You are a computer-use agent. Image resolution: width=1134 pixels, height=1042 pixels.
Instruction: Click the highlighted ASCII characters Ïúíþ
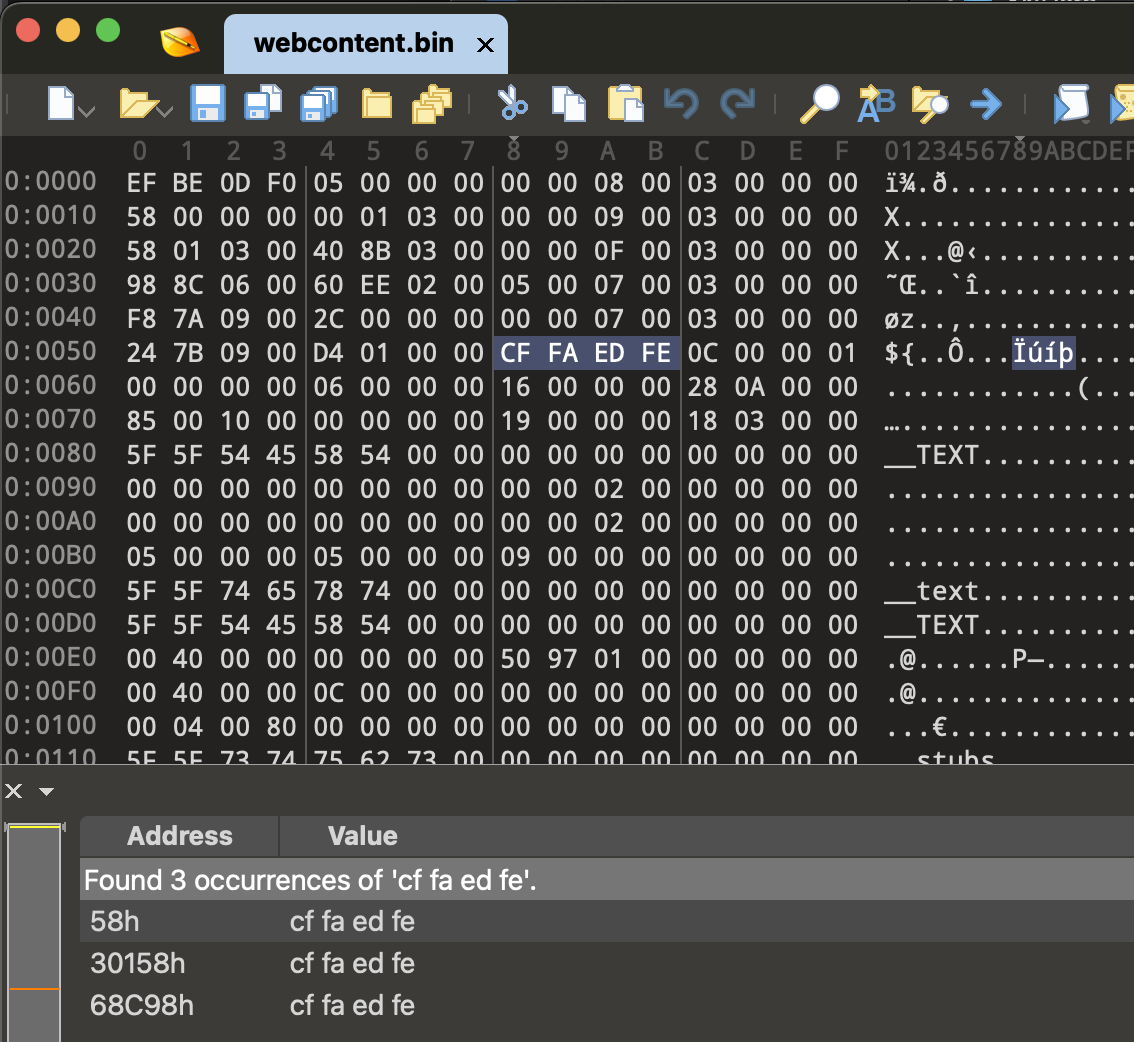pos(1043,353)
